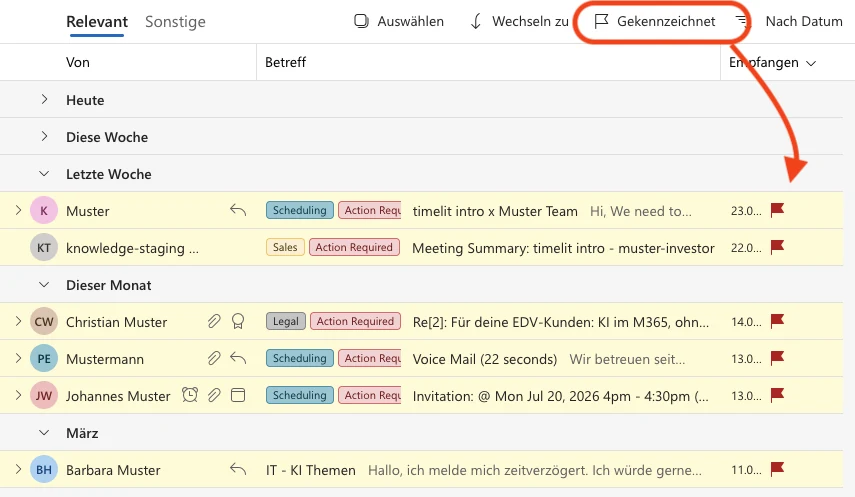Screen dimensions: 855x497
Task: Click sender name 'Johannes Muster'
Action: (118, 396)
